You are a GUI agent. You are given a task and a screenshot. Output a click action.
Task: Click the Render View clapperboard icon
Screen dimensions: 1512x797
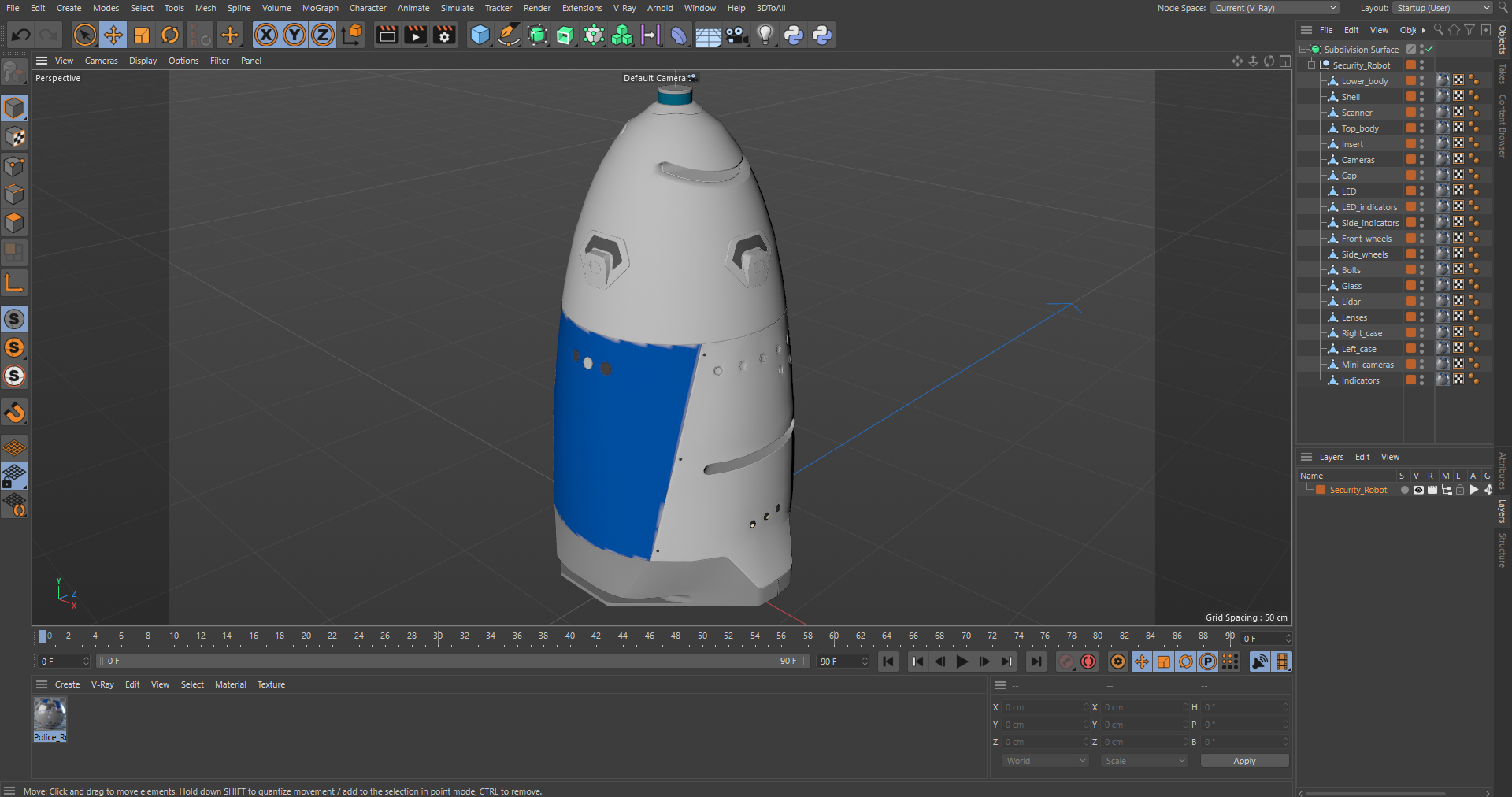387,35
